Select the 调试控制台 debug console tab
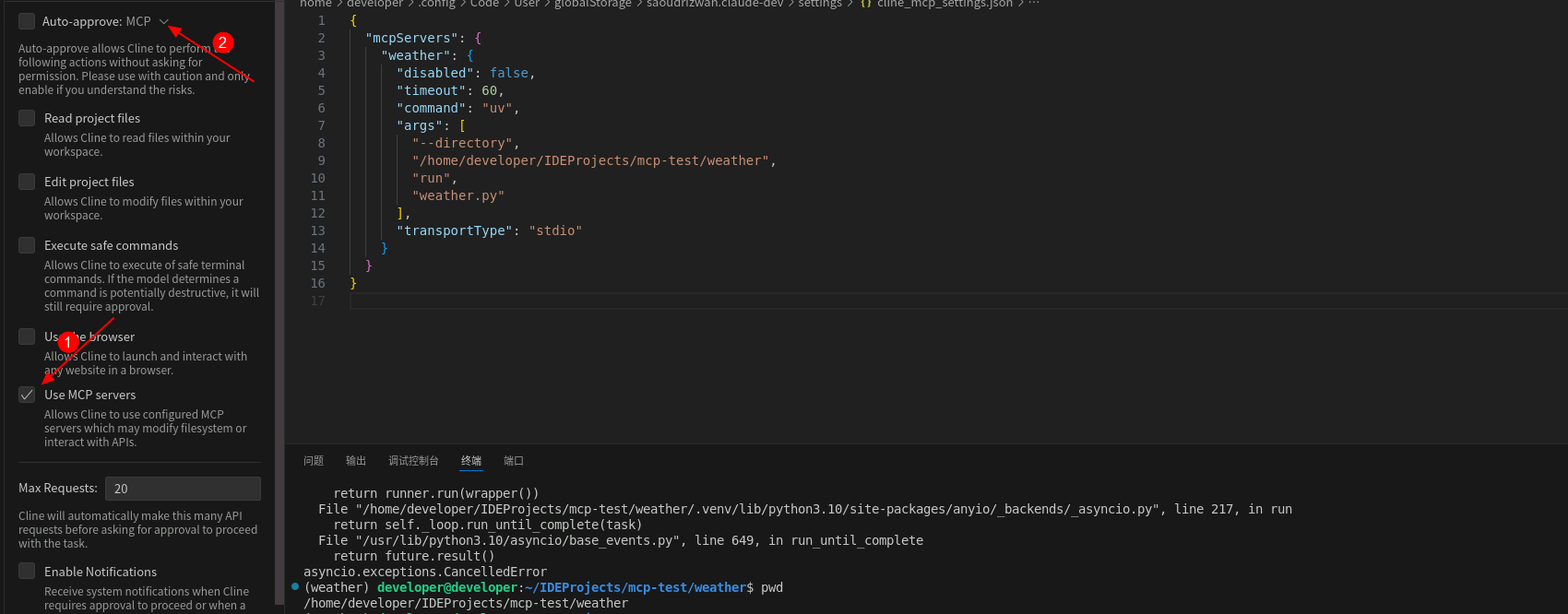The image size is (1568, 614). coord(413,461)
